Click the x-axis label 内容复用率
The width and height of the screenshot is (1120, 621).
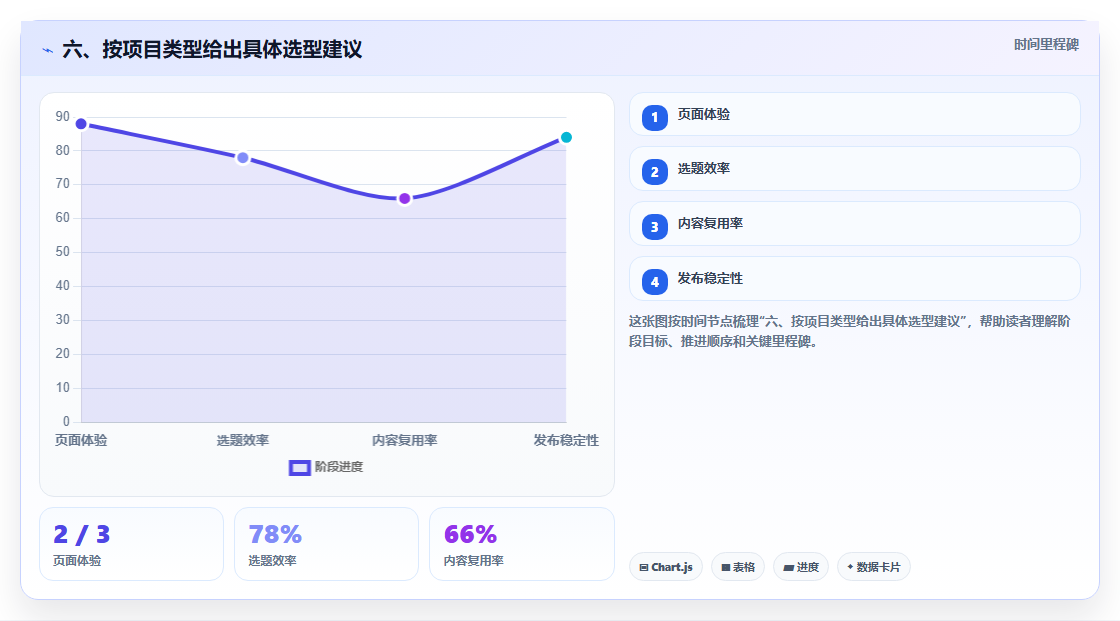404,440
